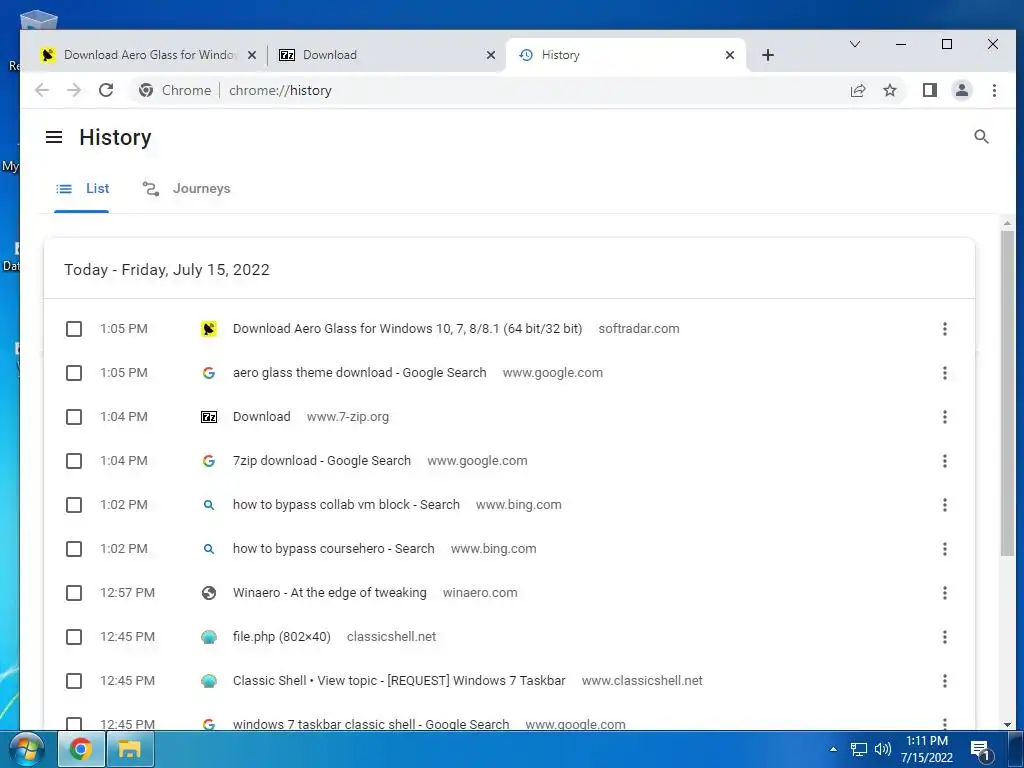Open the file.php (802×40) link
The image size is (1024, 768).
[281, 637]
